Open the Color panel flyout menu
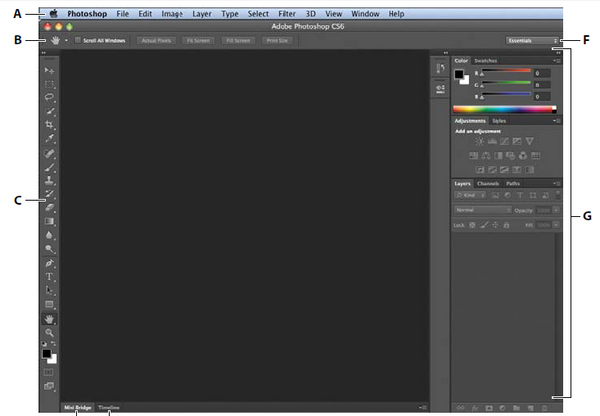 point(557,60)
